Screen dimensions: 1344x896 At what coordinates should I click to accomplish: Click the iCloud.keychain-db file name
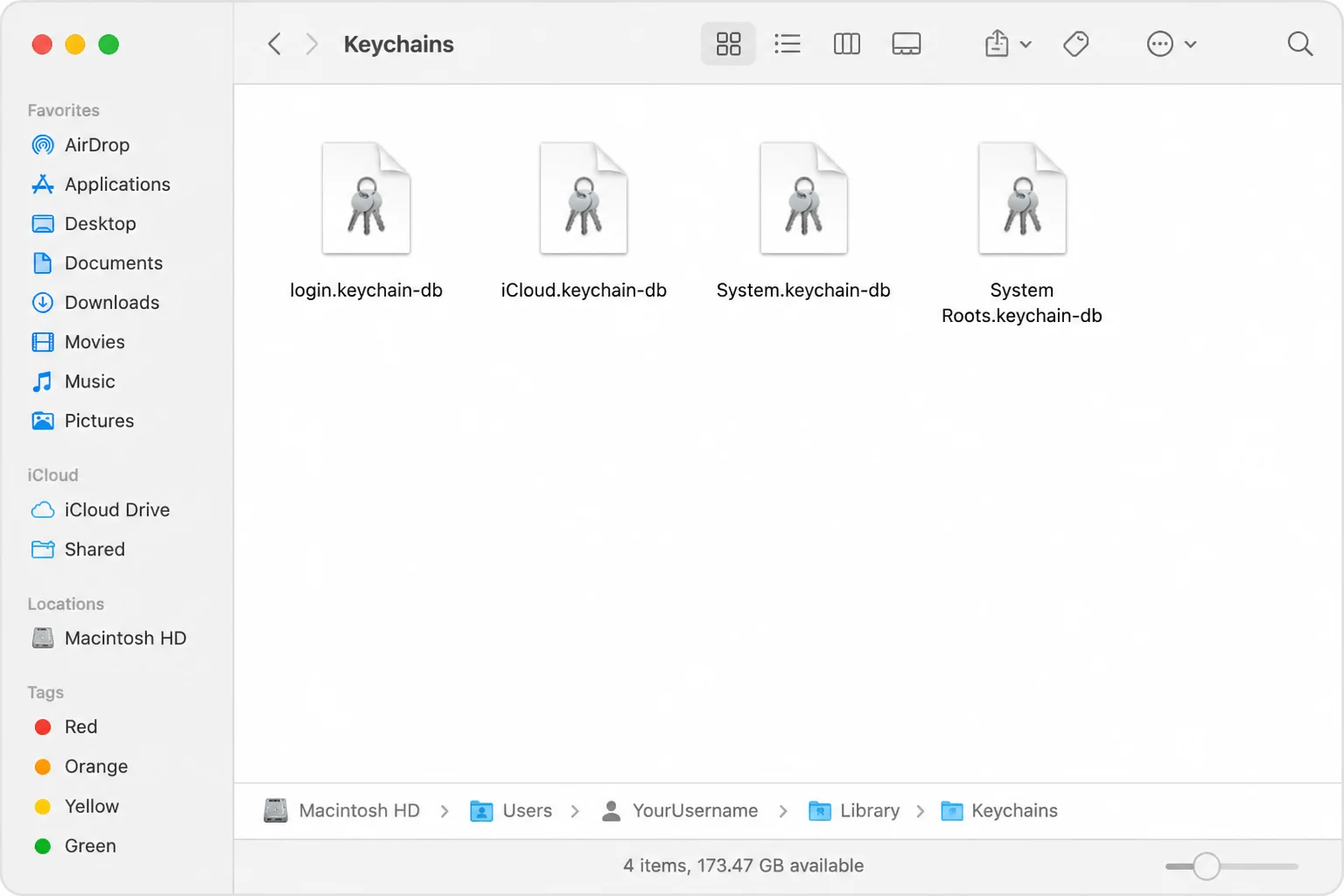584,290
